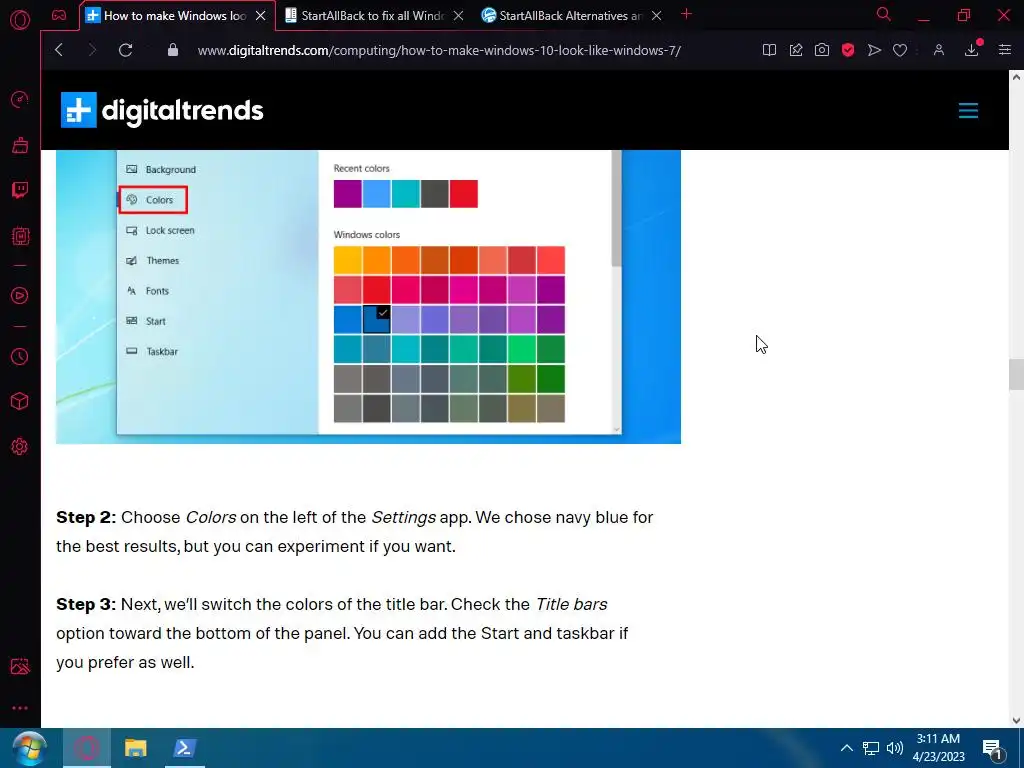This screenshot has height=768, width=1024.
Task: Open the Windows Start orb
Action: (29, 748)
